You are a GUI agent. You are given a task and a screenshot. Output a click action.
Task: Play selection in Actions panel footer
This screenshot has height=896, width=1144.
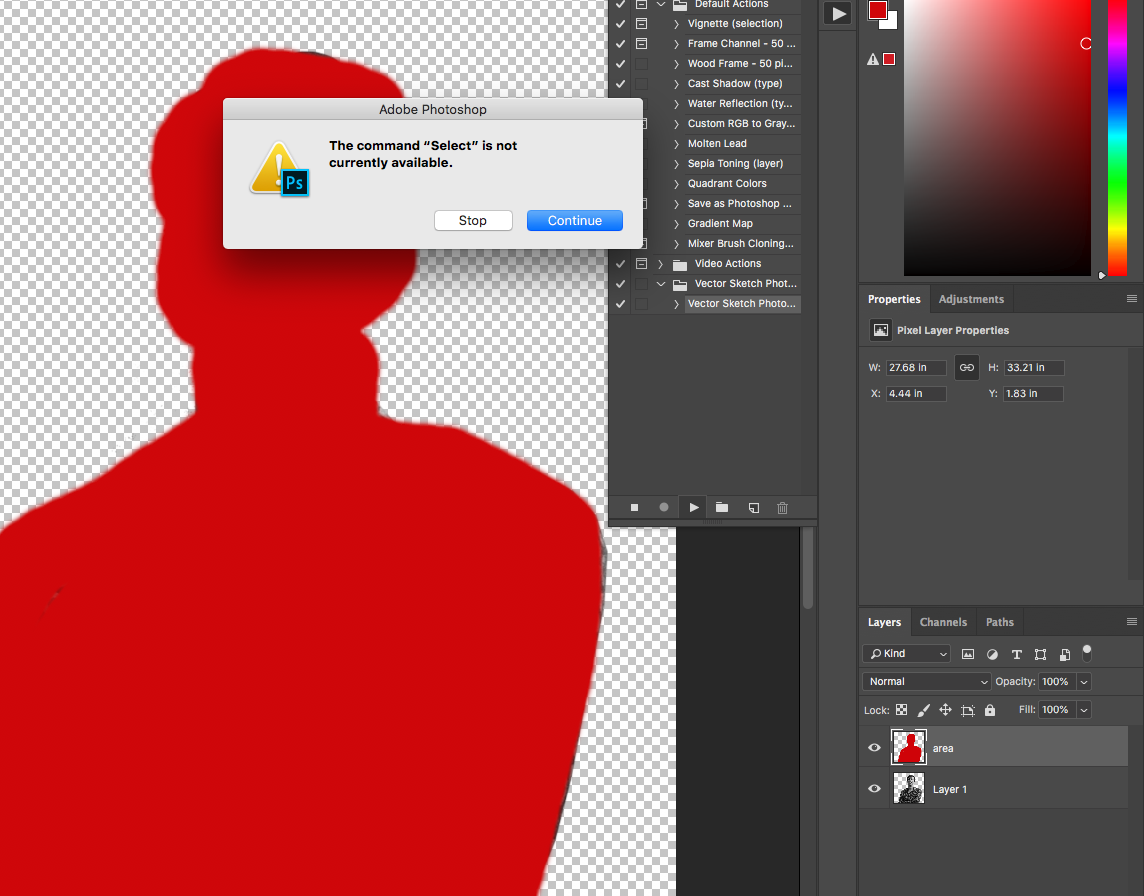(693, 507)
